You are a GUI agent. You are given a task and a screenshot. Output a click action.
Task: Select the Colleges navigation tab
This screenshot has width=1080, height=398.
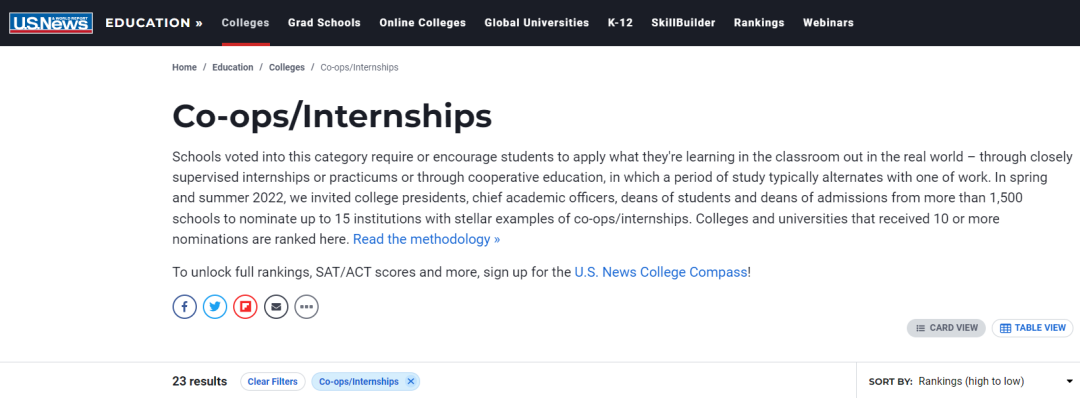[245, 23]
